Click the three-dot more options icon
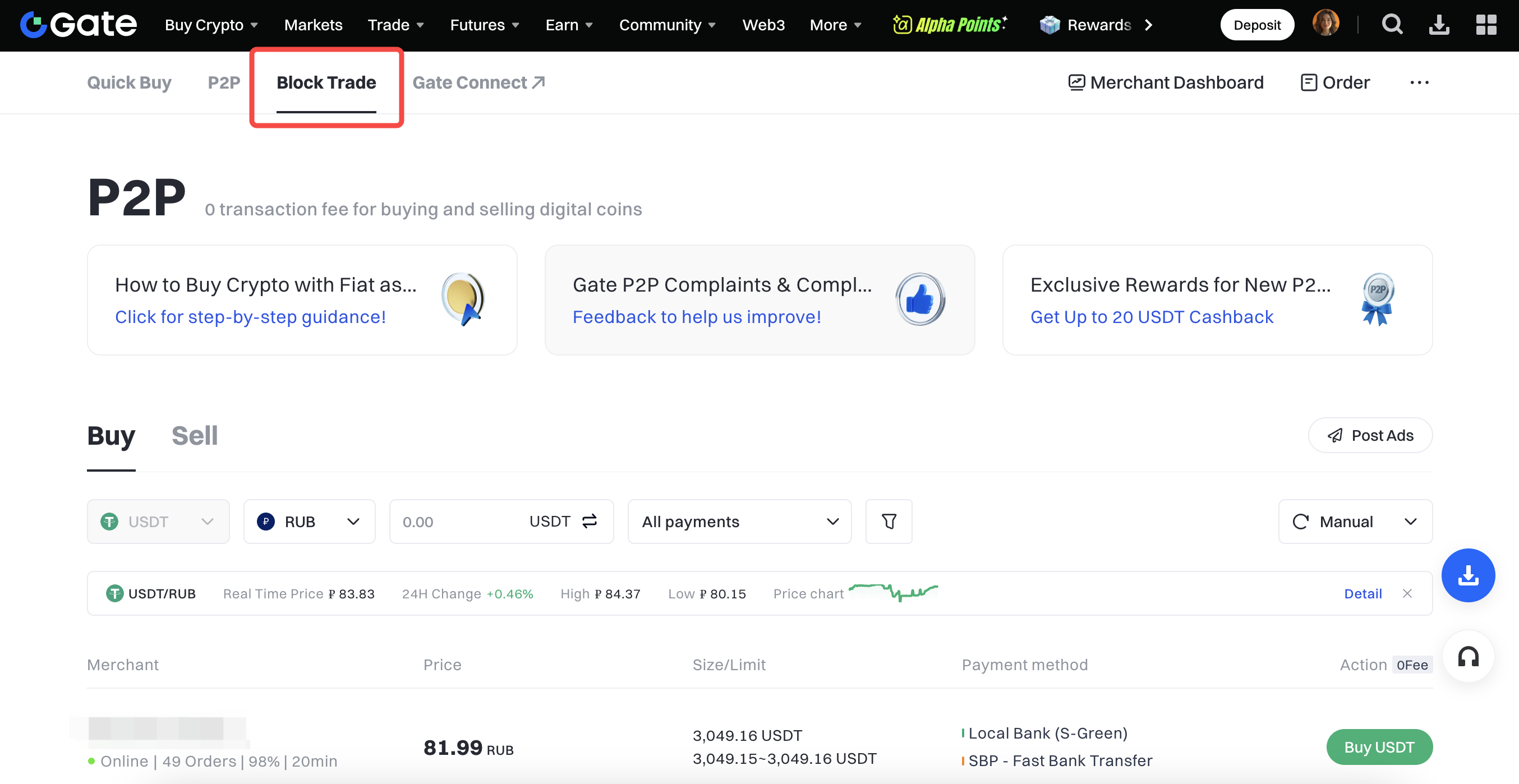The height and width of the screenshot is (784, 1519). coord(1419,82)
